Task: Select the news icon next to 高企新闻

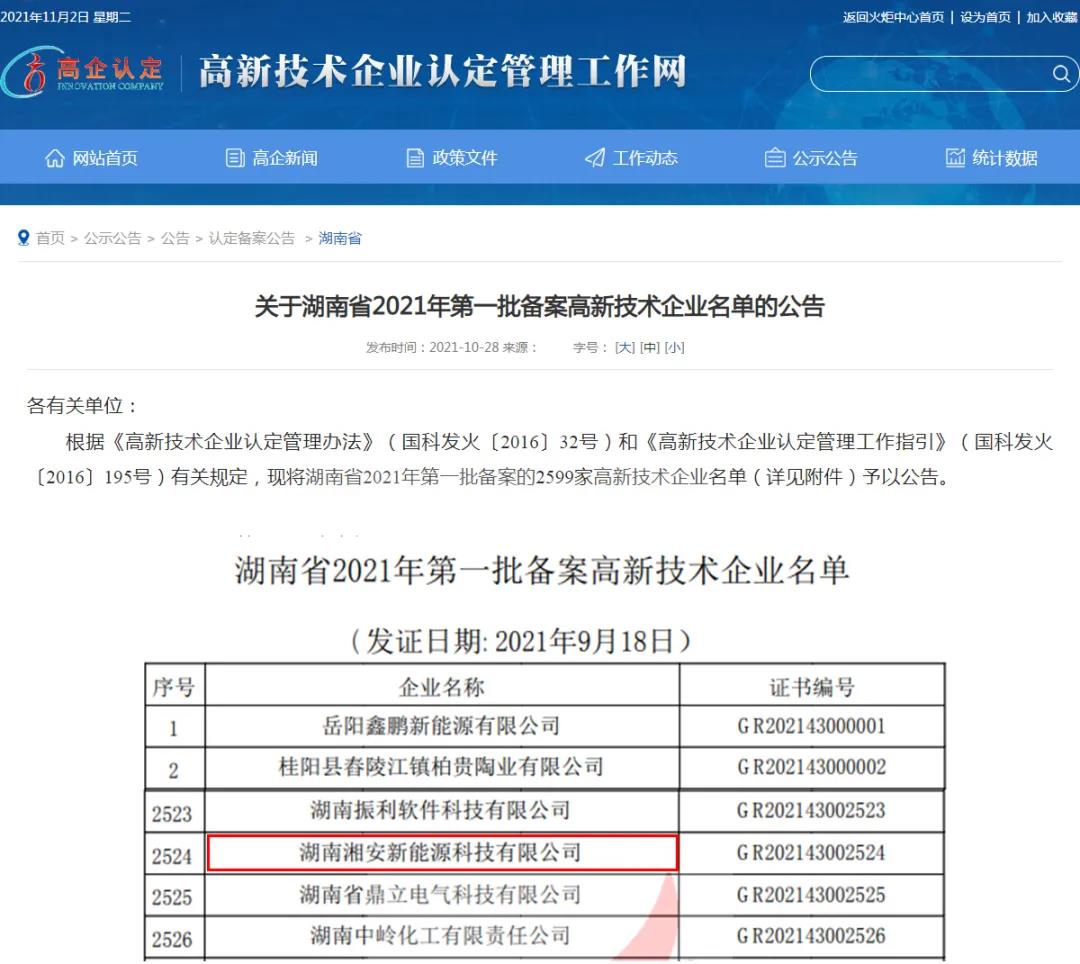Action: [x=235, y=157]
